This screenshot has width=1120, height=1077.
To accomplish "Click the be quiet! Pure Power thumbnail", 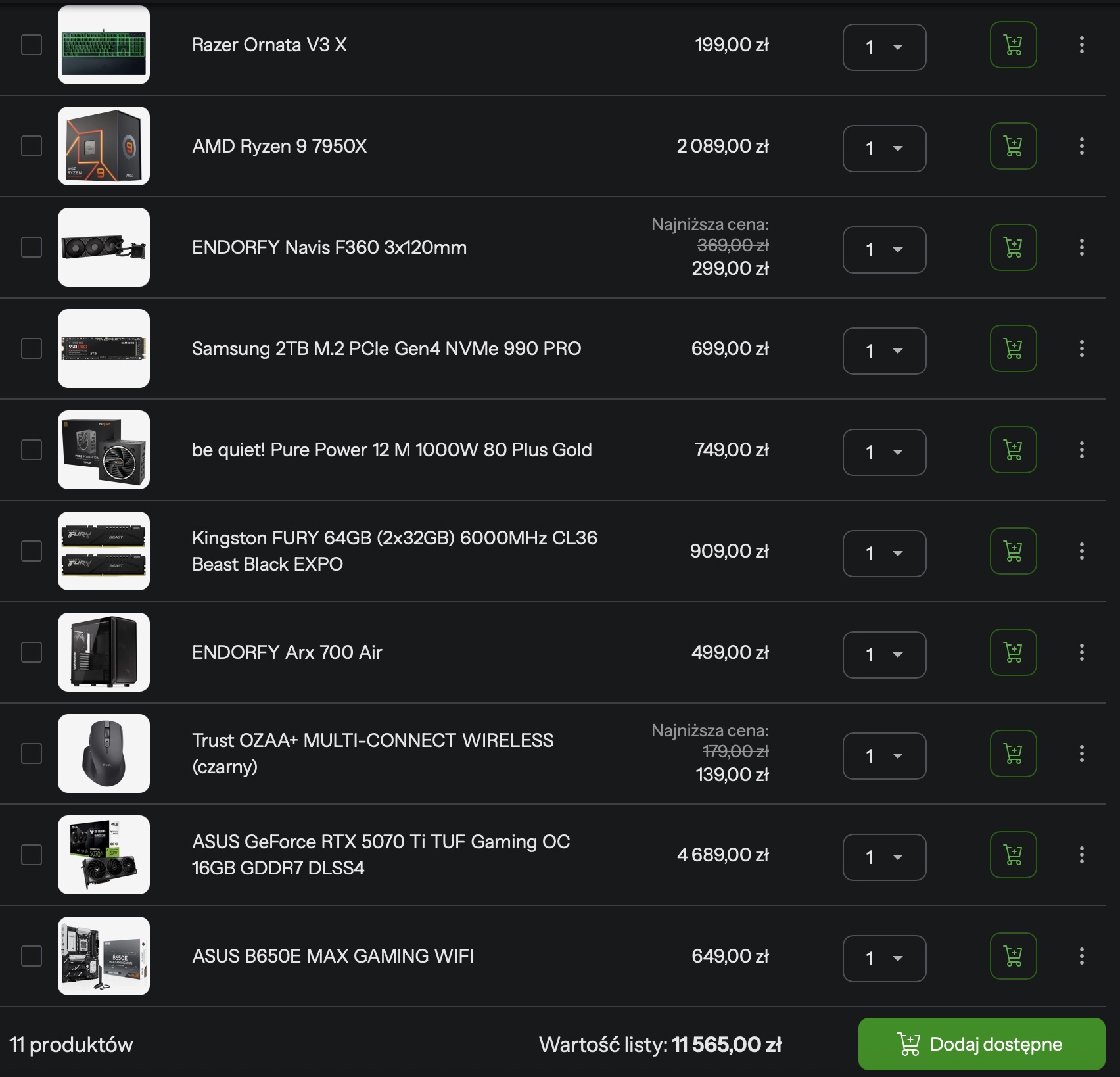I will point(104,450).
